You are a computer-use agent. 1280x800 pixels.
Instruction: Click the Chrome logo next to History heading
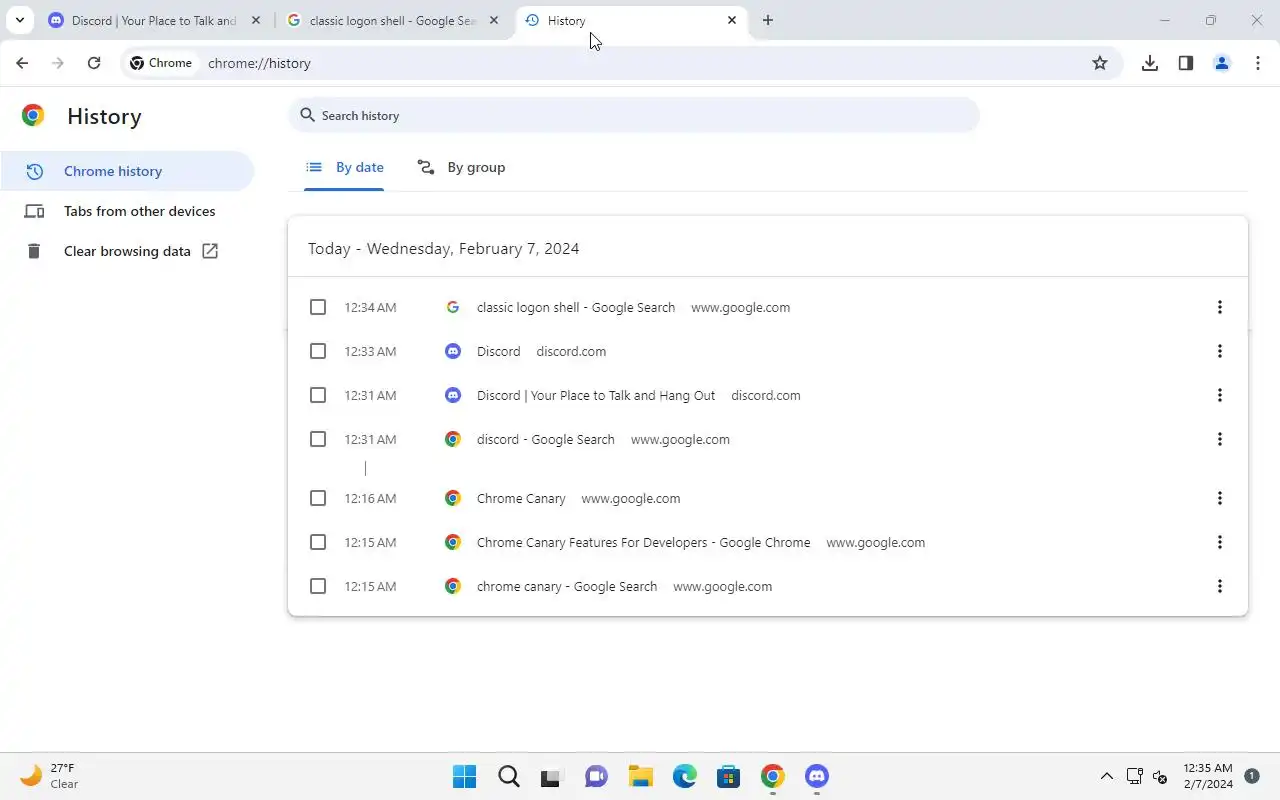pos(33,116)
